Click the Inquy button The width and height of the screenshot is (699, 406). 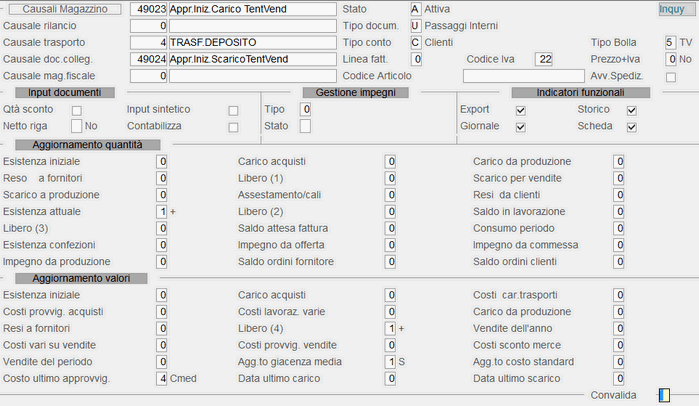click(x=672, y=9)
